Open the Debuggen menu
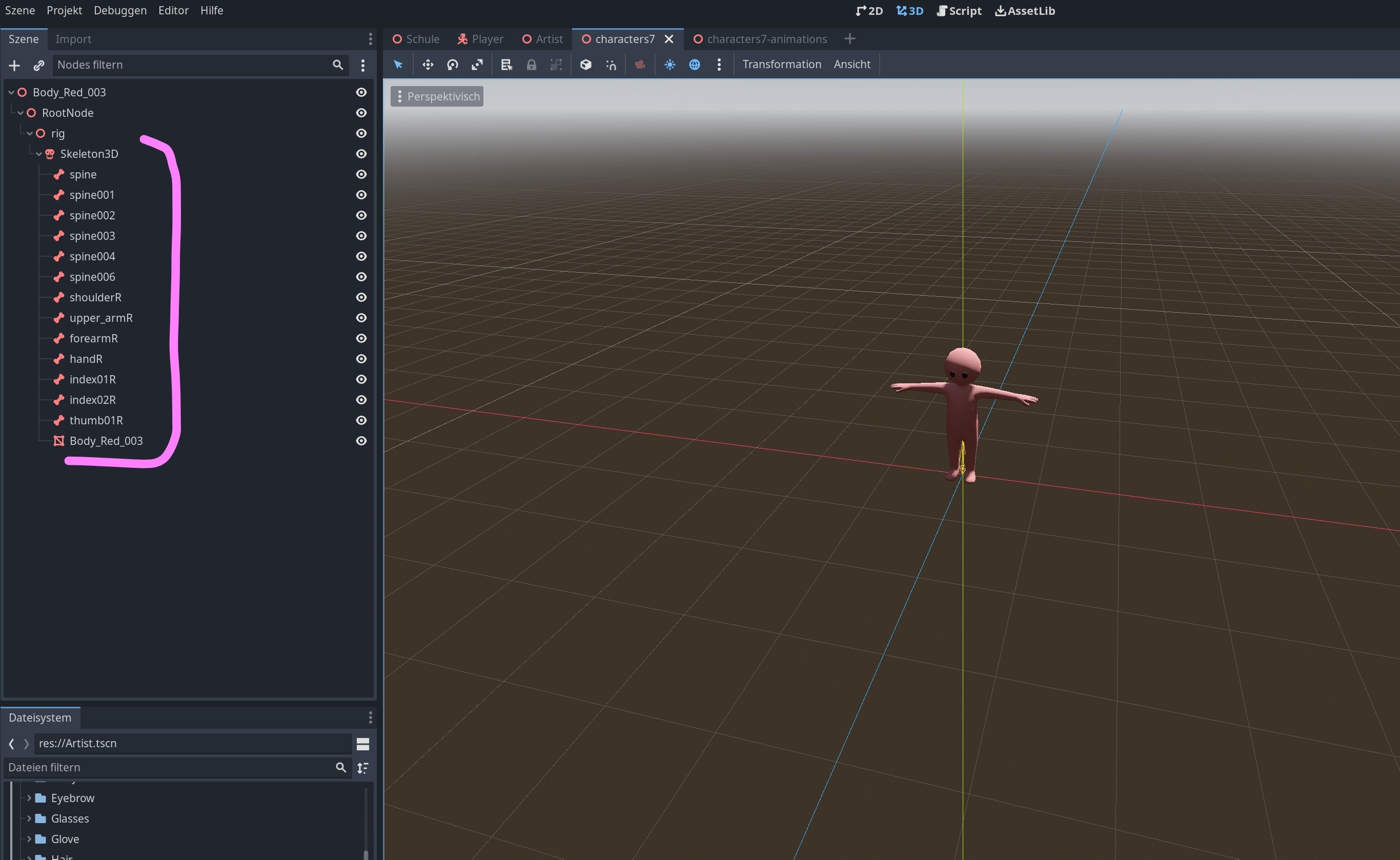Image resolution: width=1400 pixels, height=860 pixels. pyautogui.click(x=120, y=10)
